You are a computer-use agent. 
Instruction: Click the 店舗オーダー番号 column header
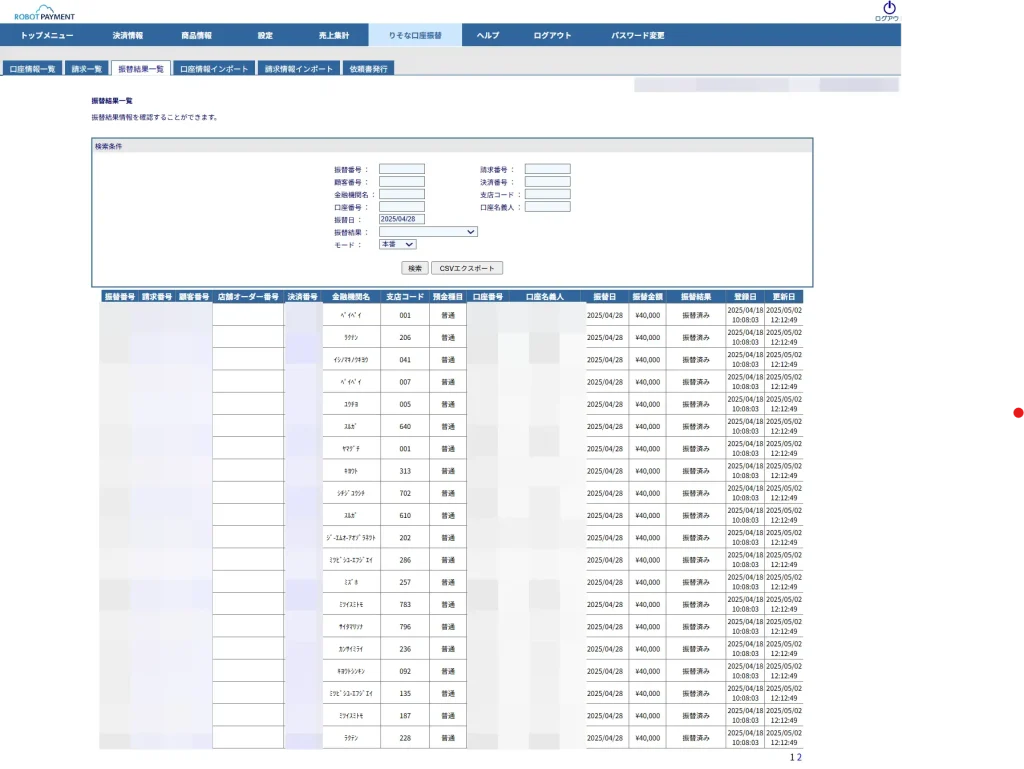tap(248, 297)
